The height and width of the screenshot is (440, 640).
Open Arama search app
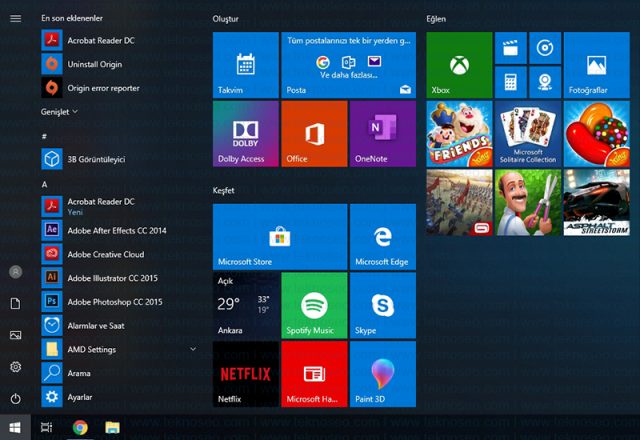click(x=120, y=373)
